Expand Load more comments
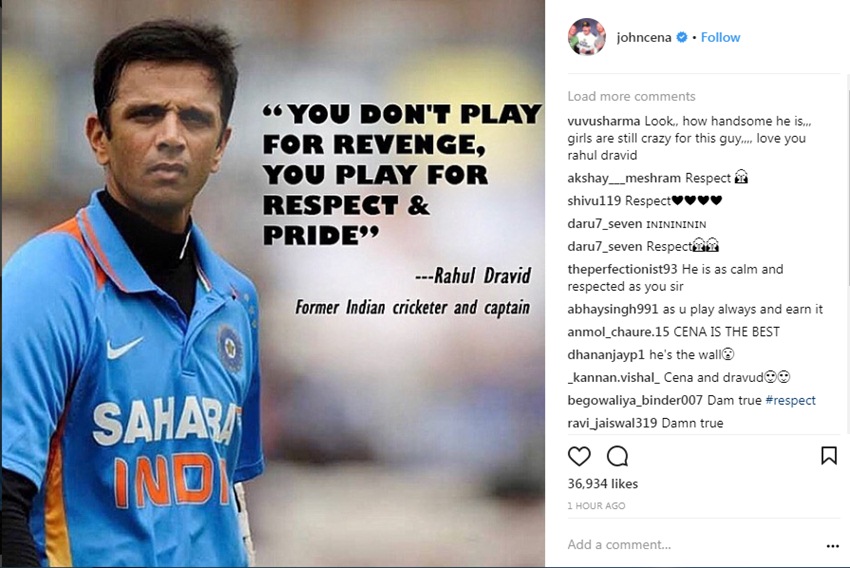850x568 pixels. coord(632,96)
